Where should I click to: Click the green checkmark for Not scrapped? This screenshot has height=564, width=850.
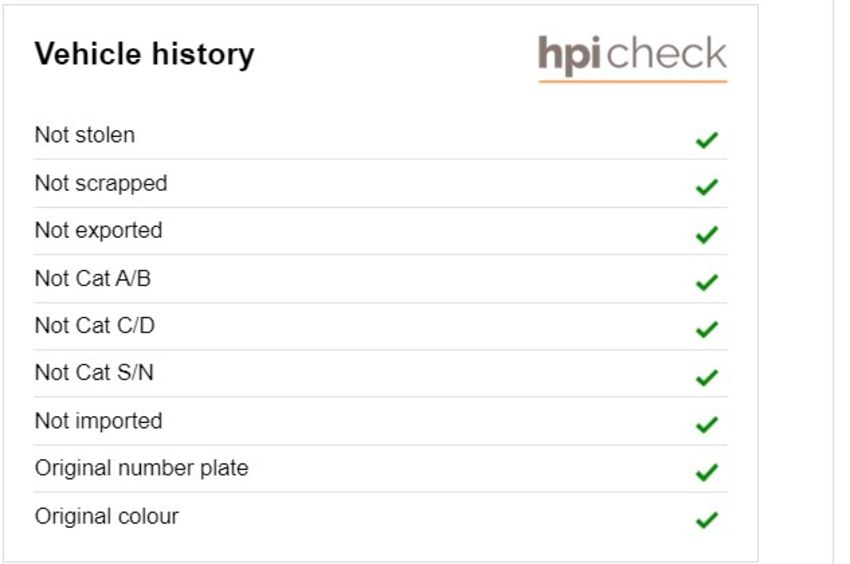pyautogui.click(x=707, y=187)
